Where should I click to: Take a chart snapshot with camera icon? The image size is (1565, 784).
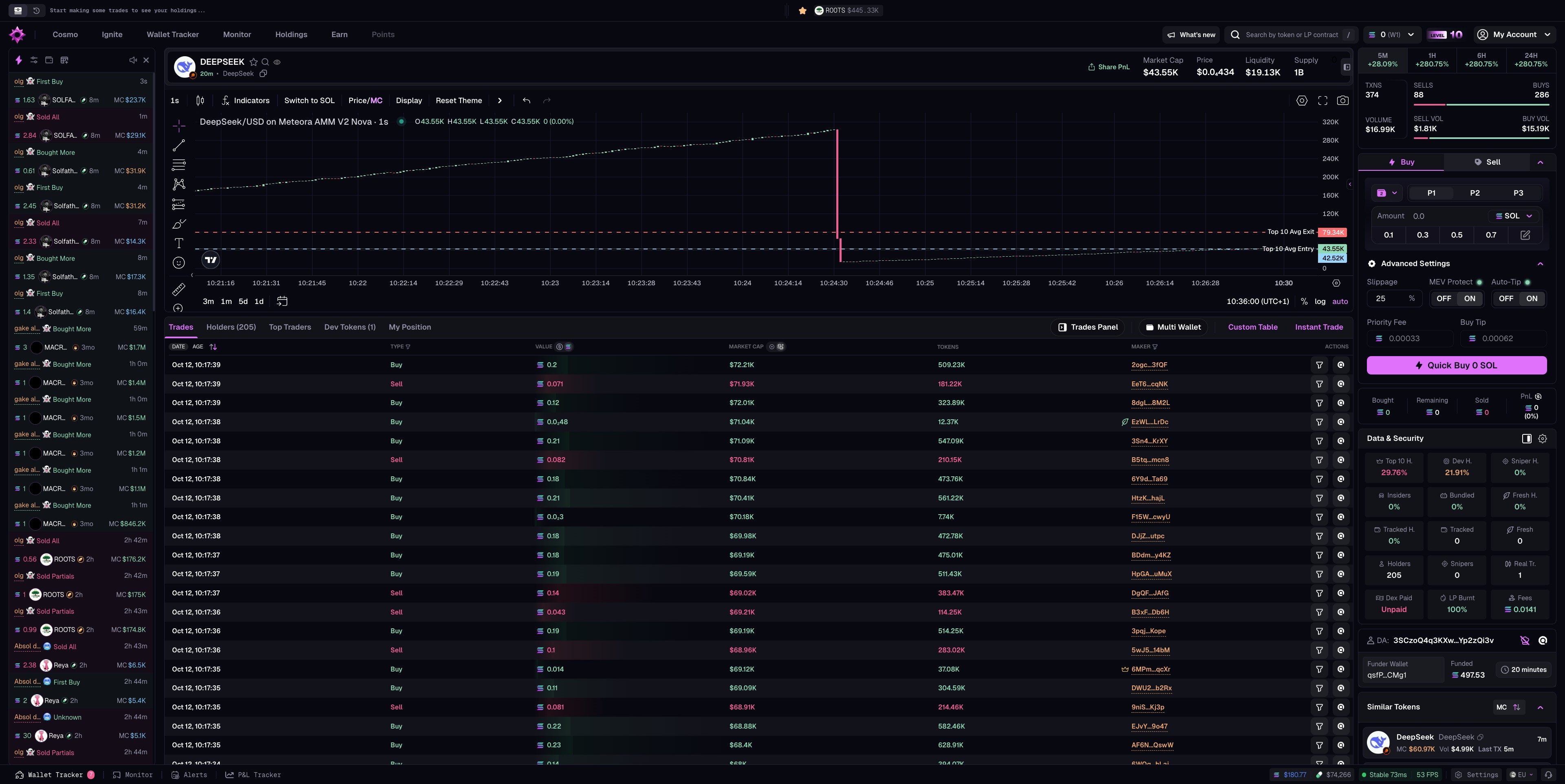1342,101
